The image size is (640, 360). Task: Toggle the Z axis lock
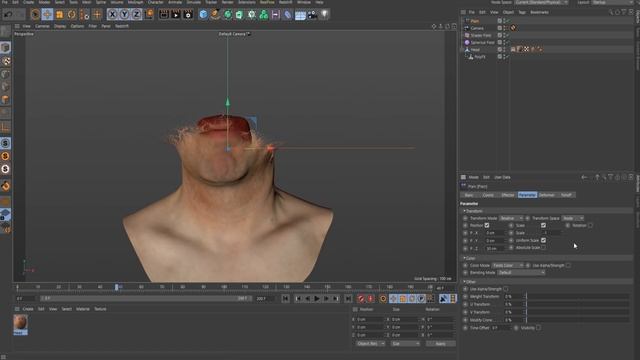coord(137,15)
